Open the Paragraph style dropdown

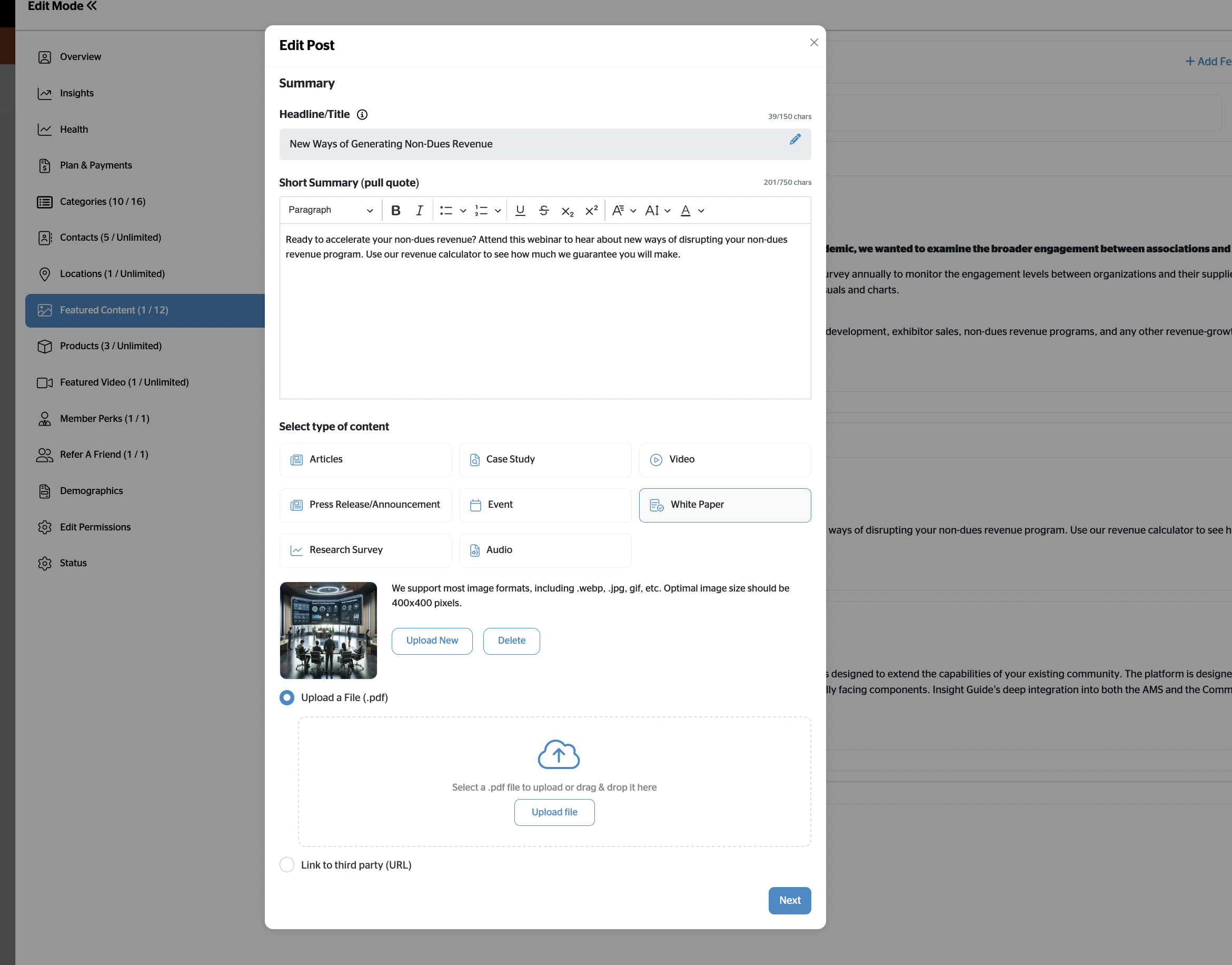click(330, 211)
